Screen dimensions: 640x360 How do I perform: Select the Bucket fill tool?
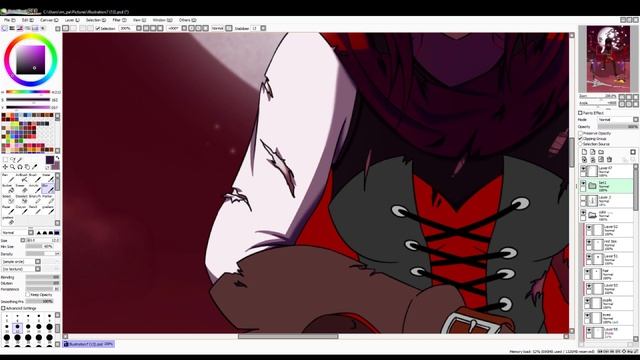pyautogui.click(x=9, y=189)
